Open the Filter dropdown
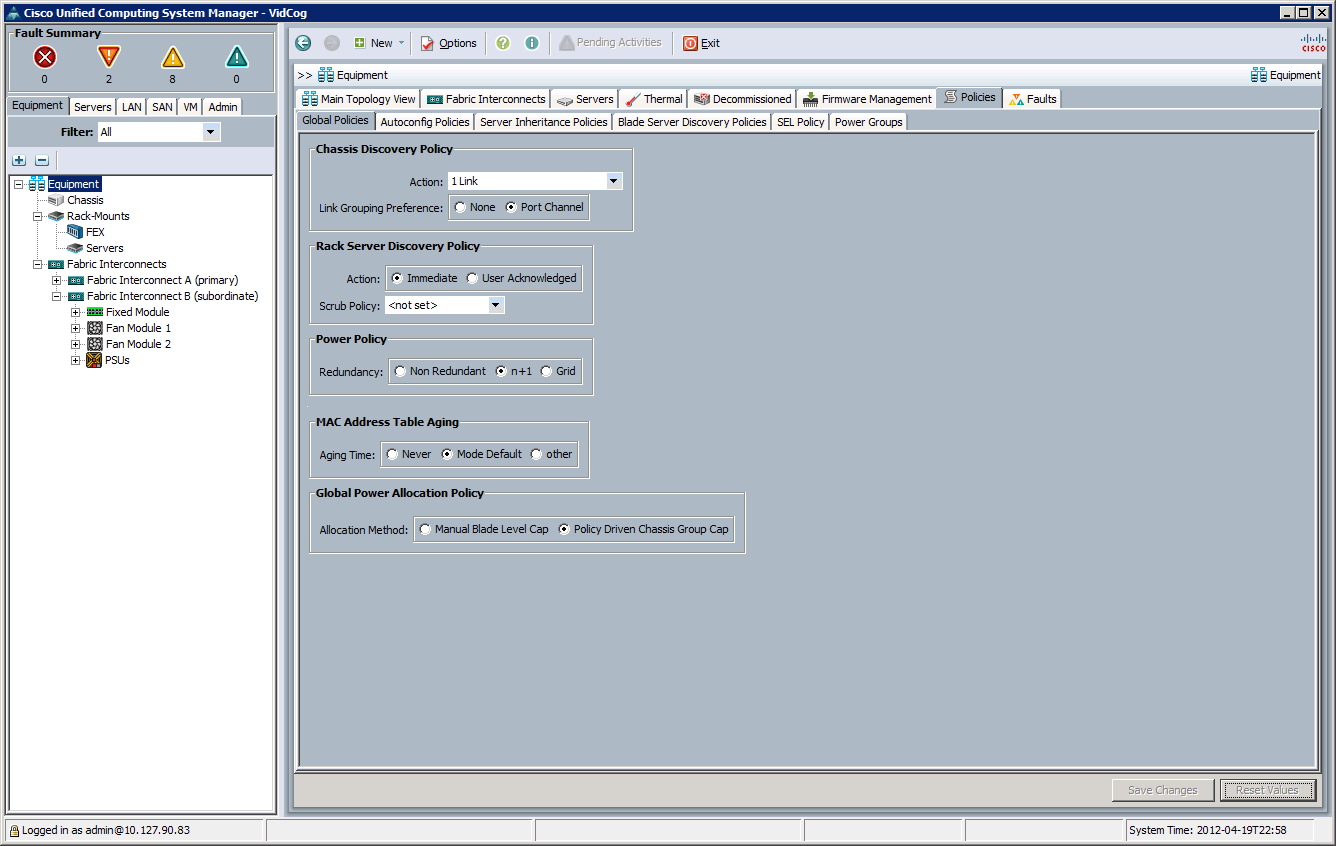This screenshot has width=1336, height=846. (x=210, y=132)
